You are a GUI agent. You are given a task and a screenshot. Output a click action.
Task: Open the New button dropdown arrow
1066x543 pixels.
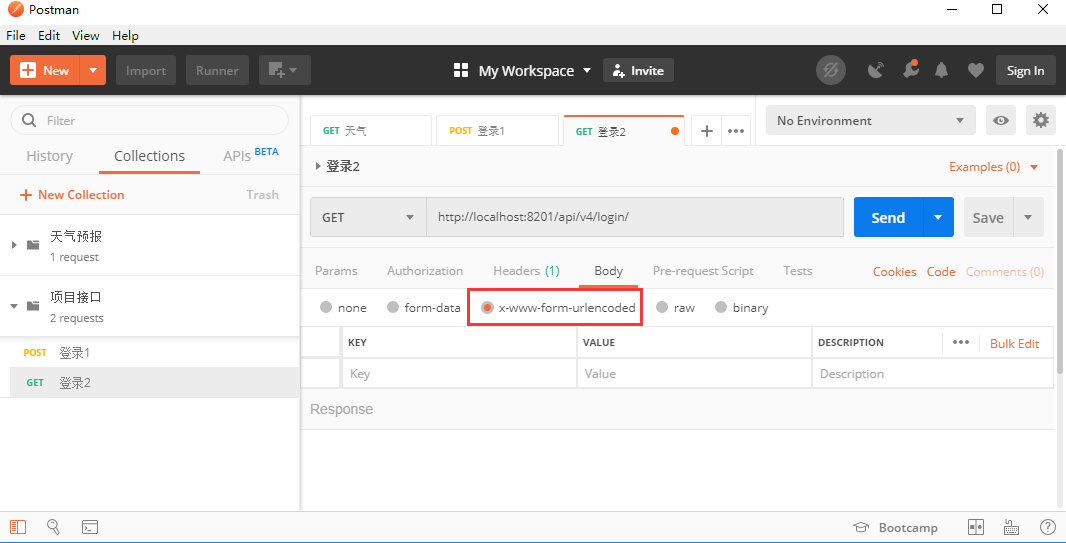[93, 70]
